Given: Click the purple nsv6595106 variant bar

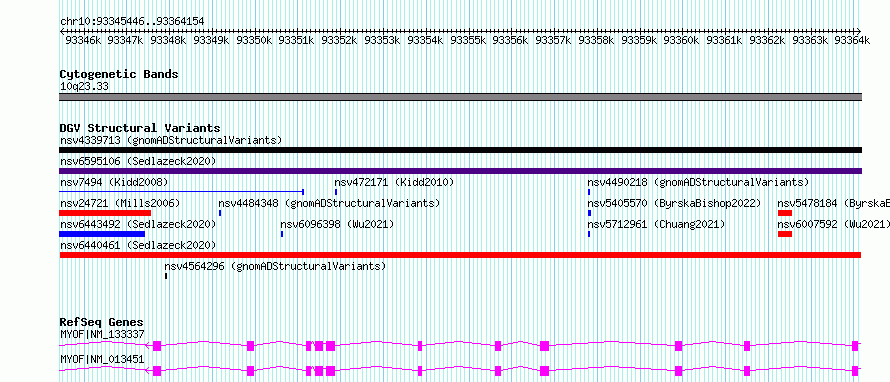Looking at the screenshot, I should coord(460,171).
